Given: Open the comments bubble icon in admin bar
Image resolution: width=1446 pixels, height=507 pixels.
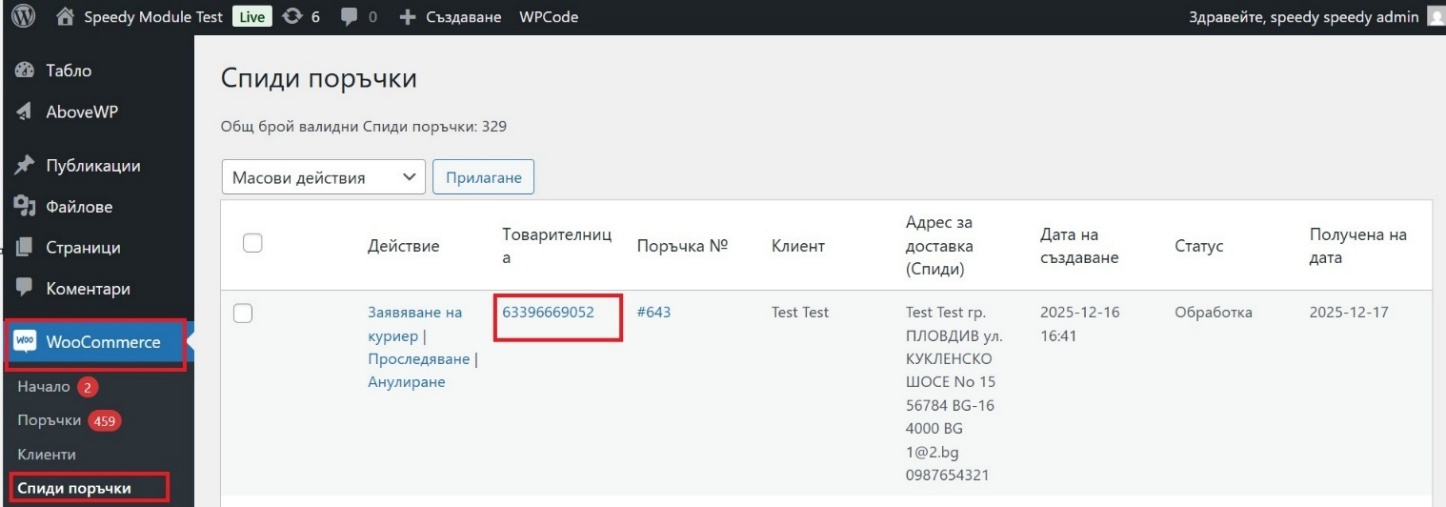Looking at the screenshot, I should tap(350, 17).
